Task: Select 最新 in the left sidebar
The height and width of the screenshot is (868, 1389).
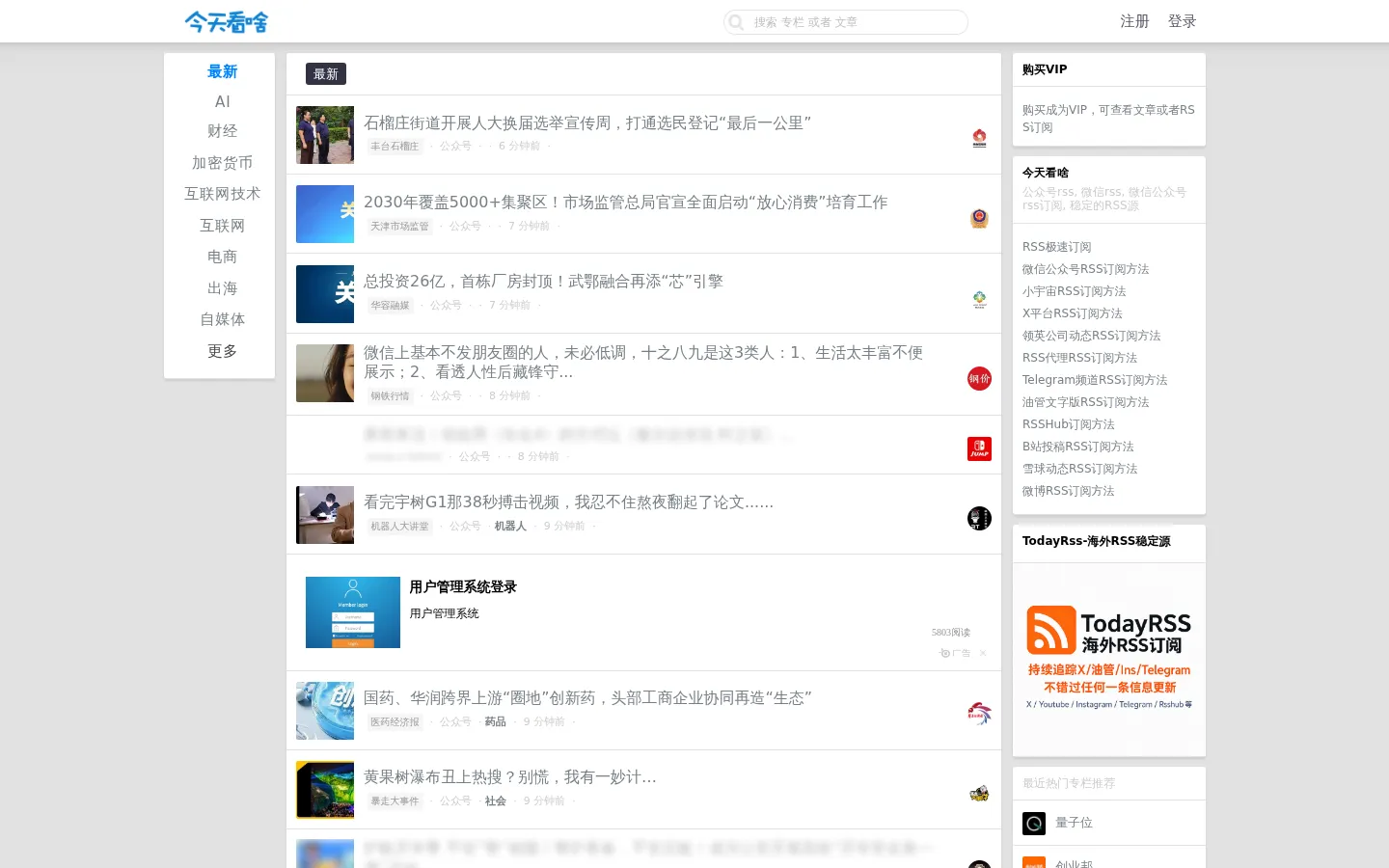Action: tap(222, 71)
